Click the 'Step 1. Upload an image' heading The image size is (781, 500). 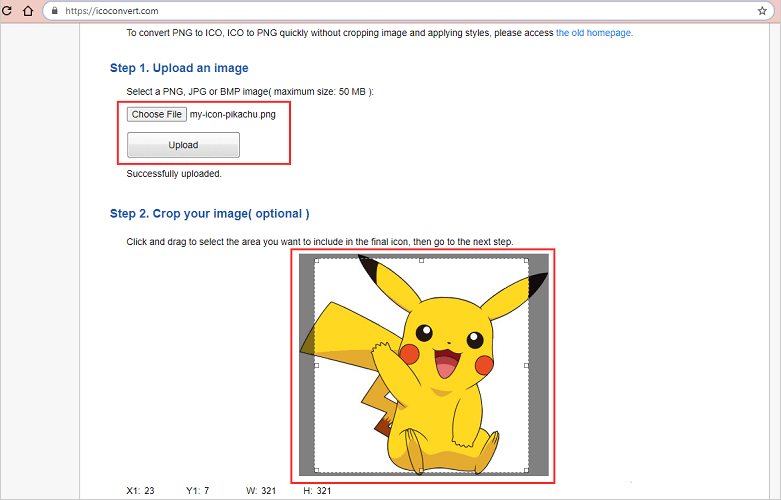click(x=179, y=68)
